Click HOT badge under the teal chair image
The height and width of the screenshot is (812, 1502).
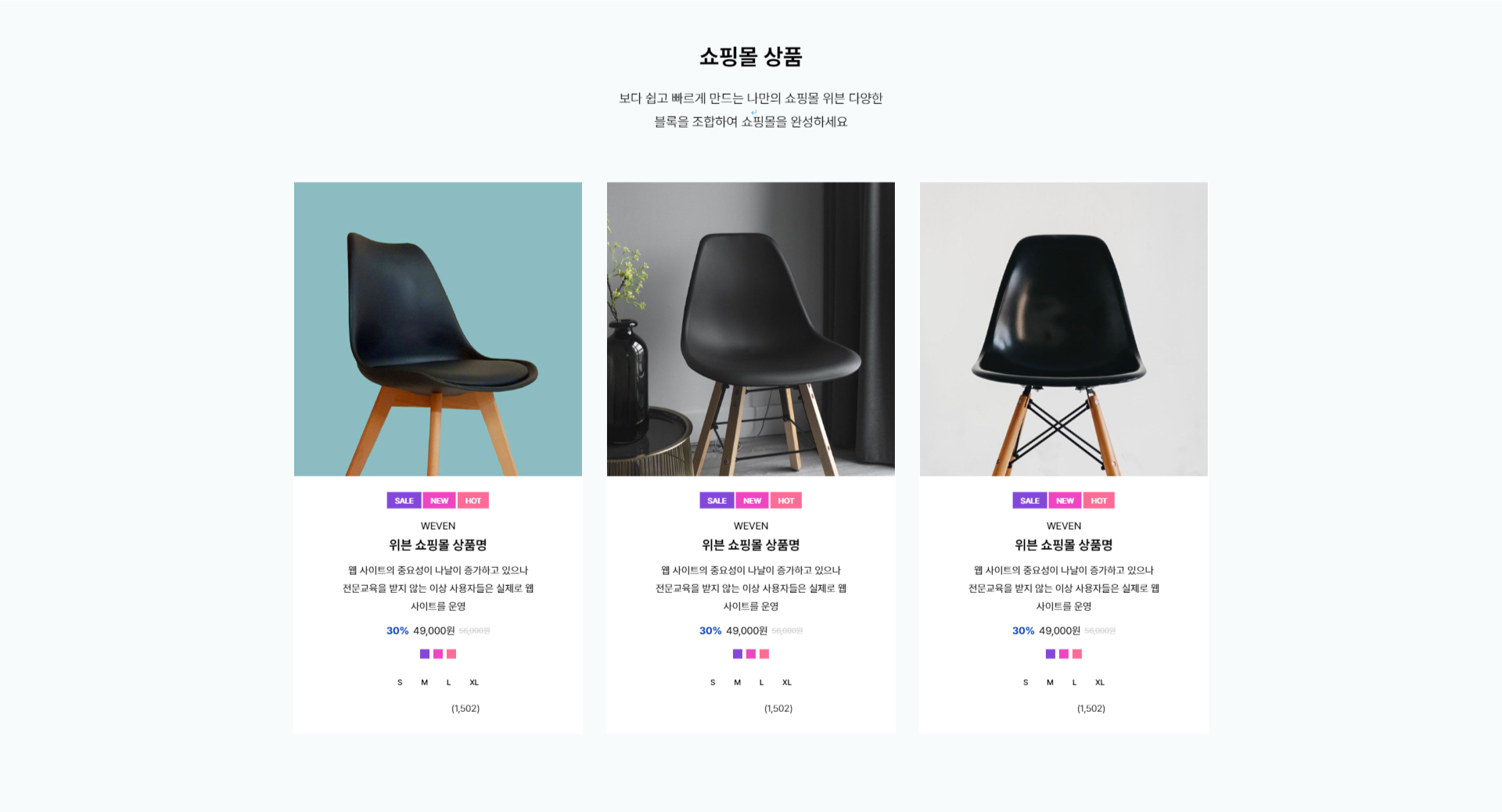(473, 501)
